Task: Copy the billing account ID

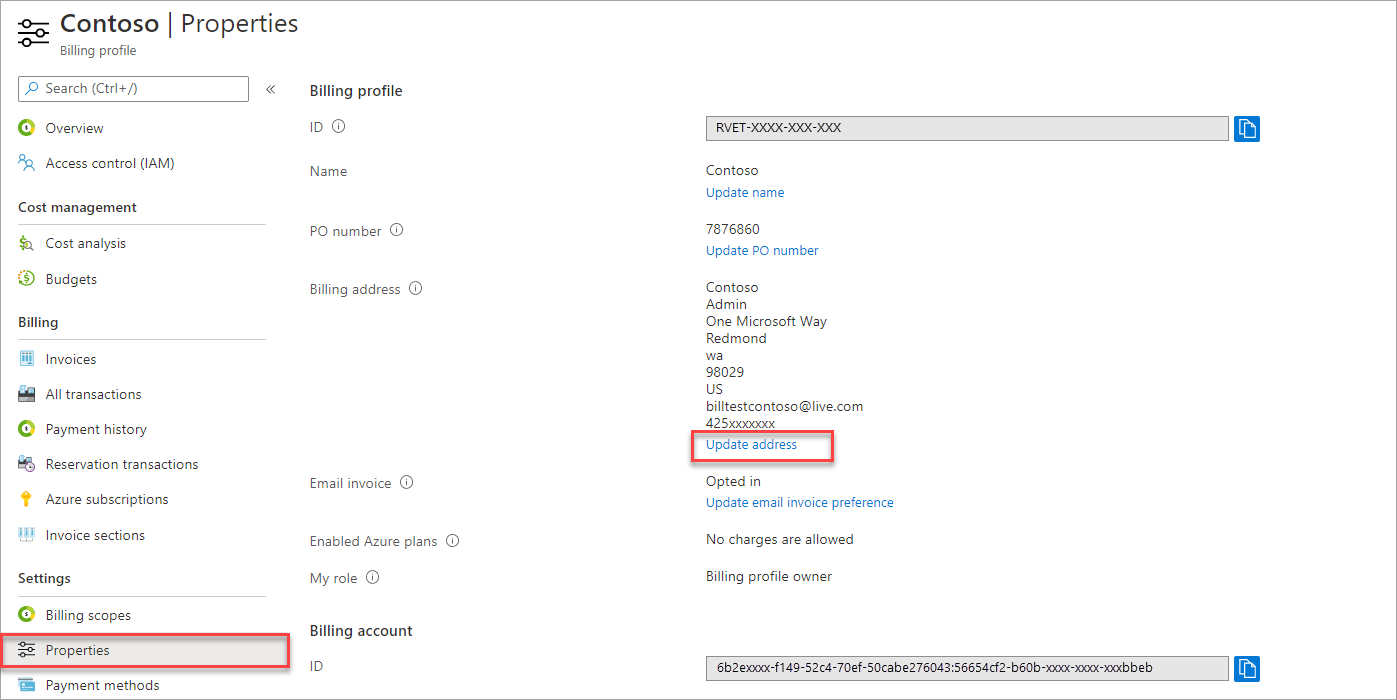Action: 1246,668
